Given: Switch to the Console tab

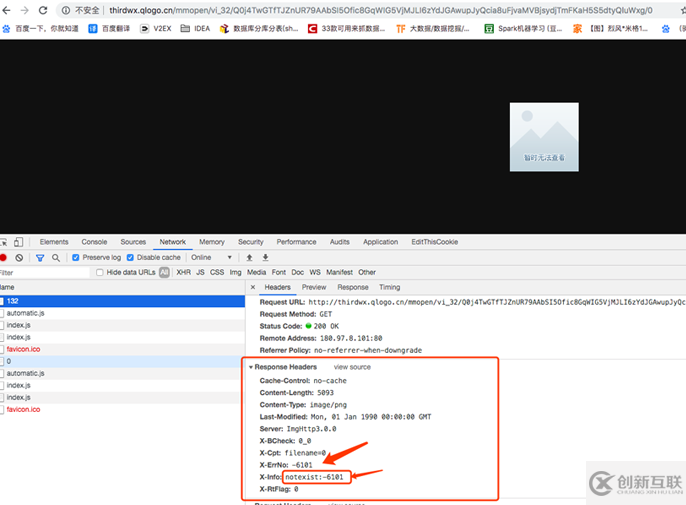Looking at the screenshot, I should tap(94, 242).
